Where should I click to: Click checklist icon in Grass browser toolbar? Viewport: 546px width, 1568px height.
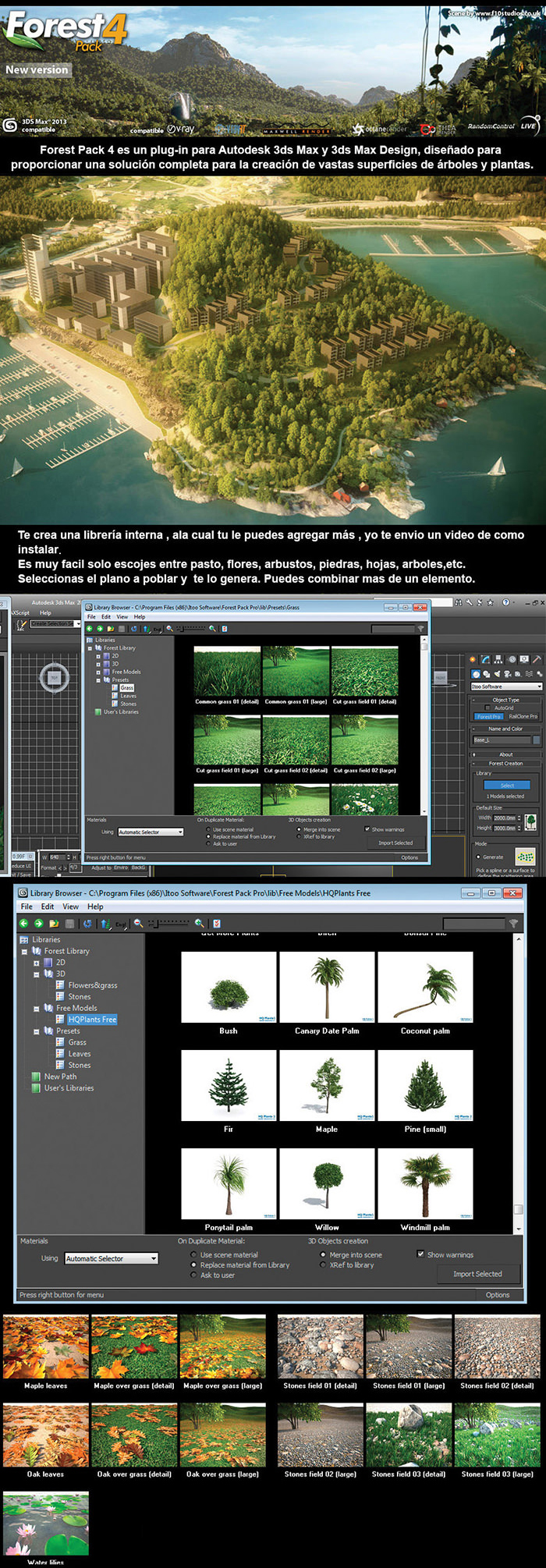coord(225,629)
